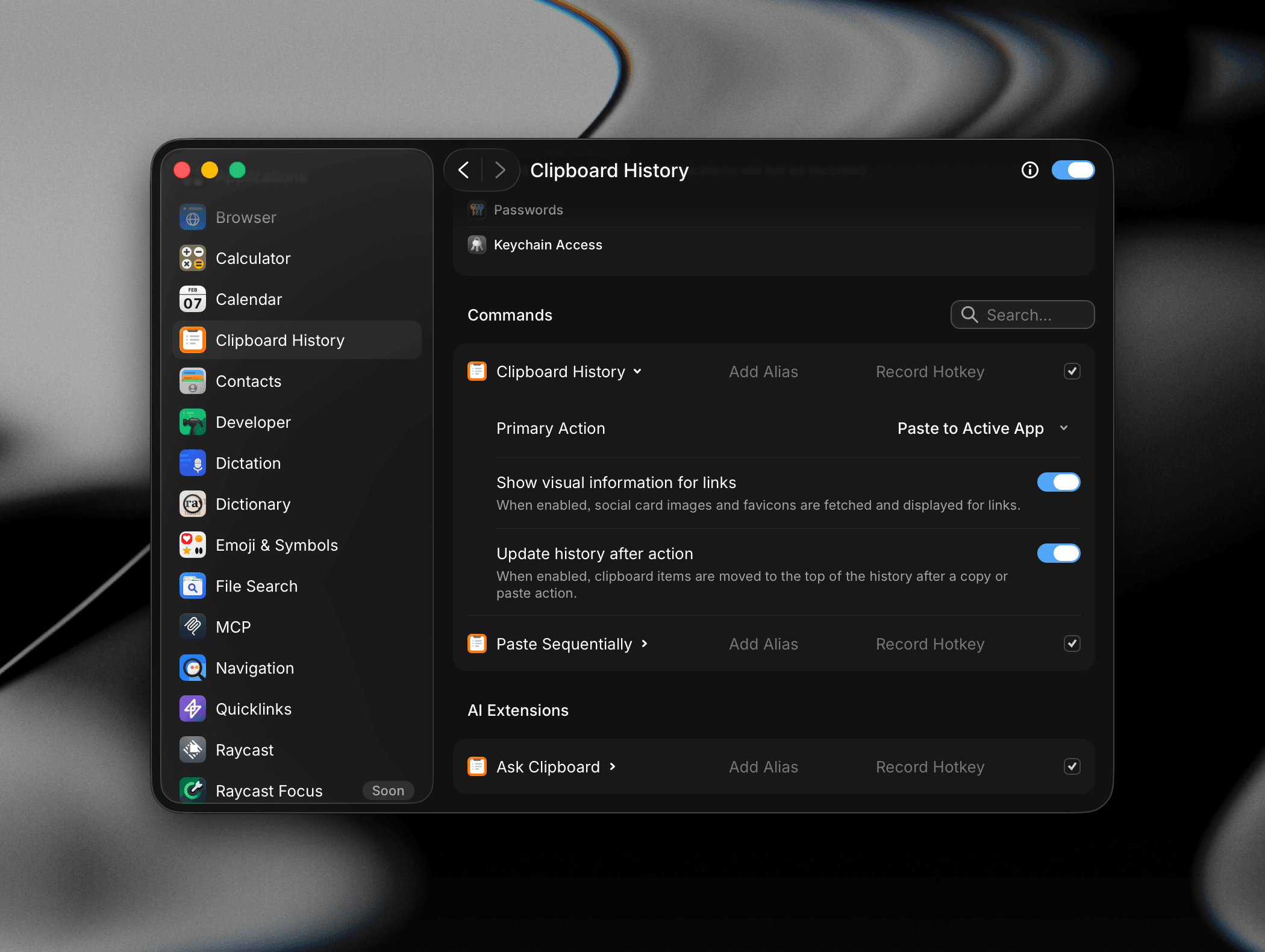
Task: Click the Emoji & Symbols icon
Action: coord(193,545)
